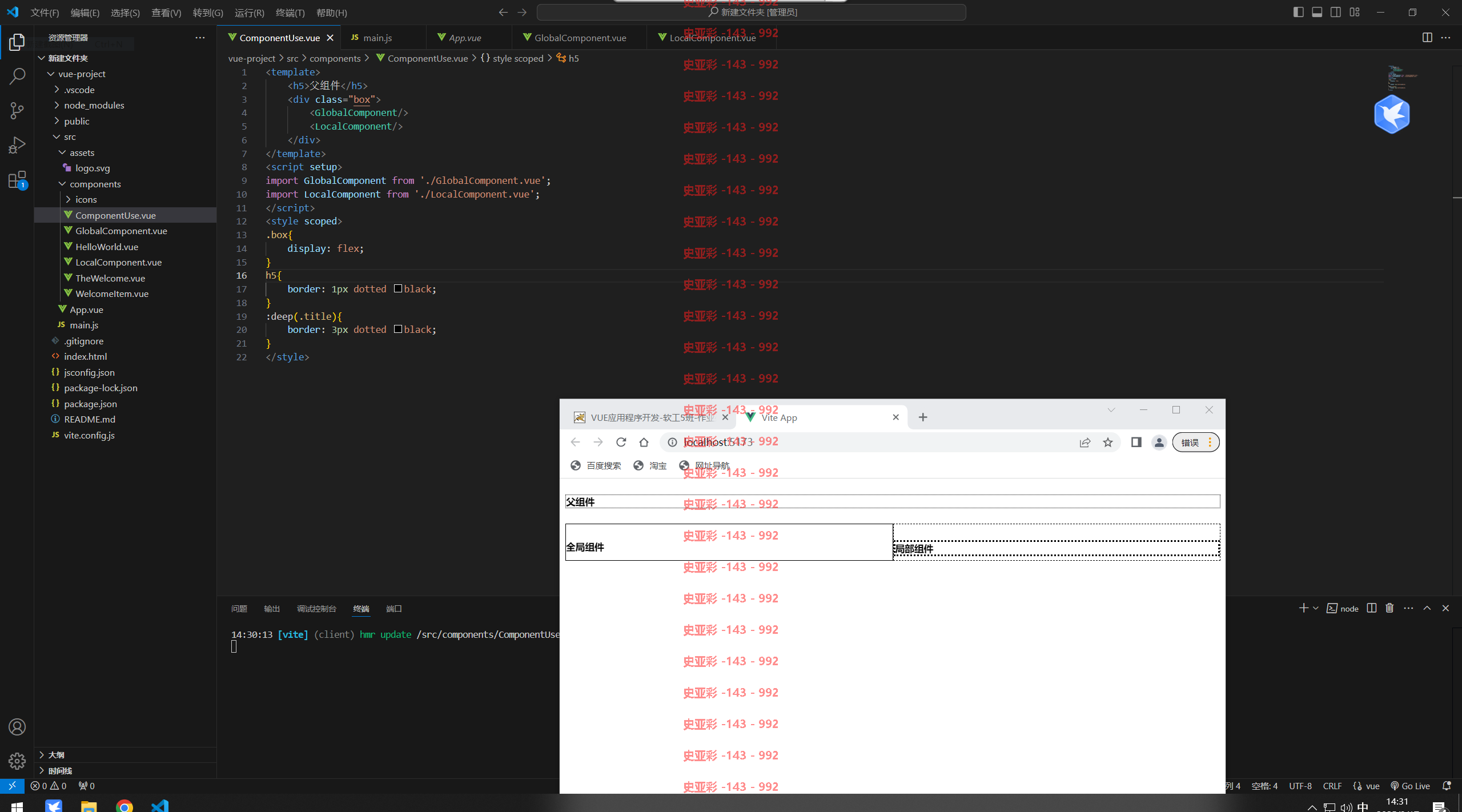Open Chrome from the Windows taskbar
The width and height of the screenshot is (1462, 812).
[124, 805]
